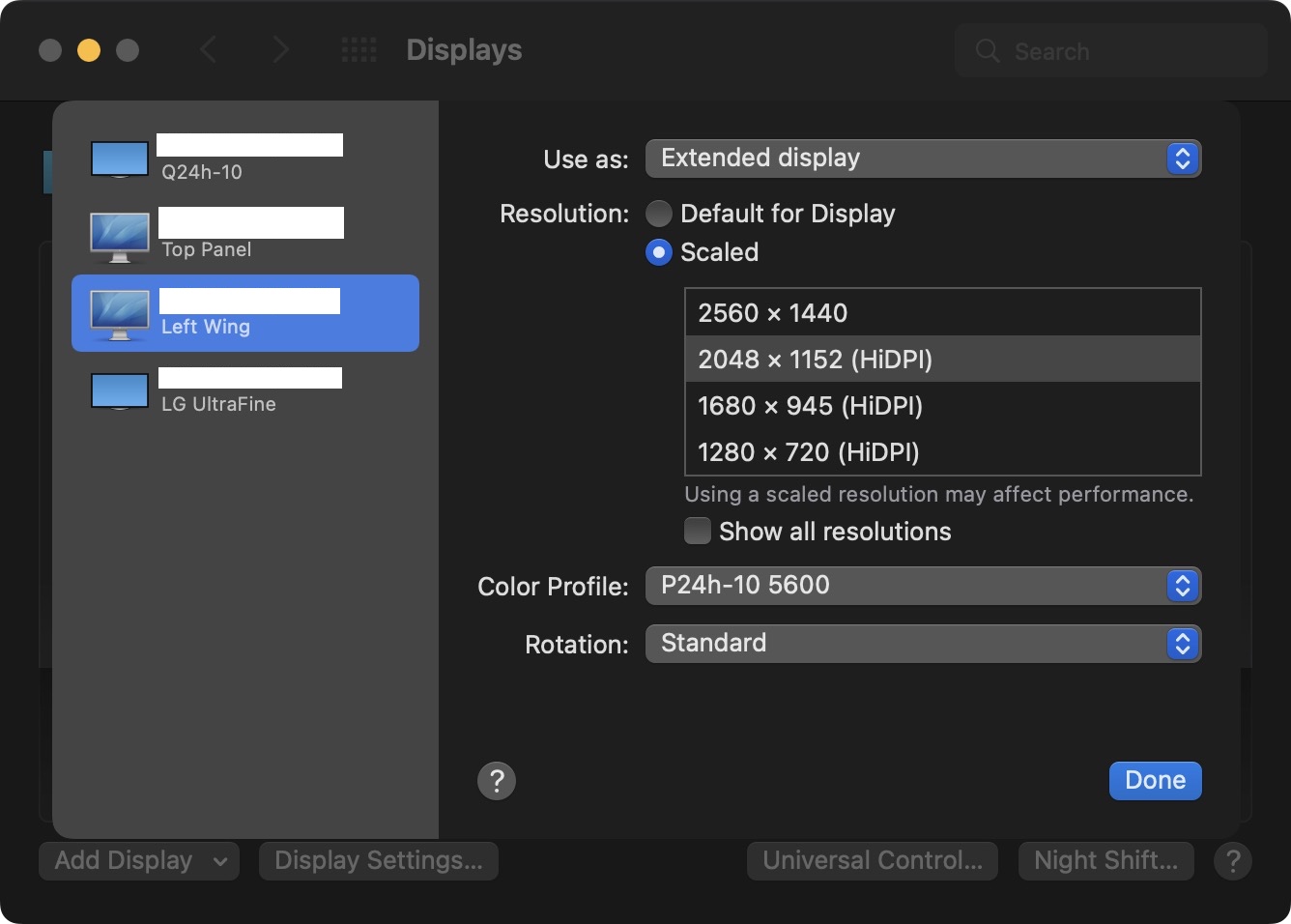Select the Top Panel display icon
Viewport: 1291px width, 924px height.
(x=120, y=237)
